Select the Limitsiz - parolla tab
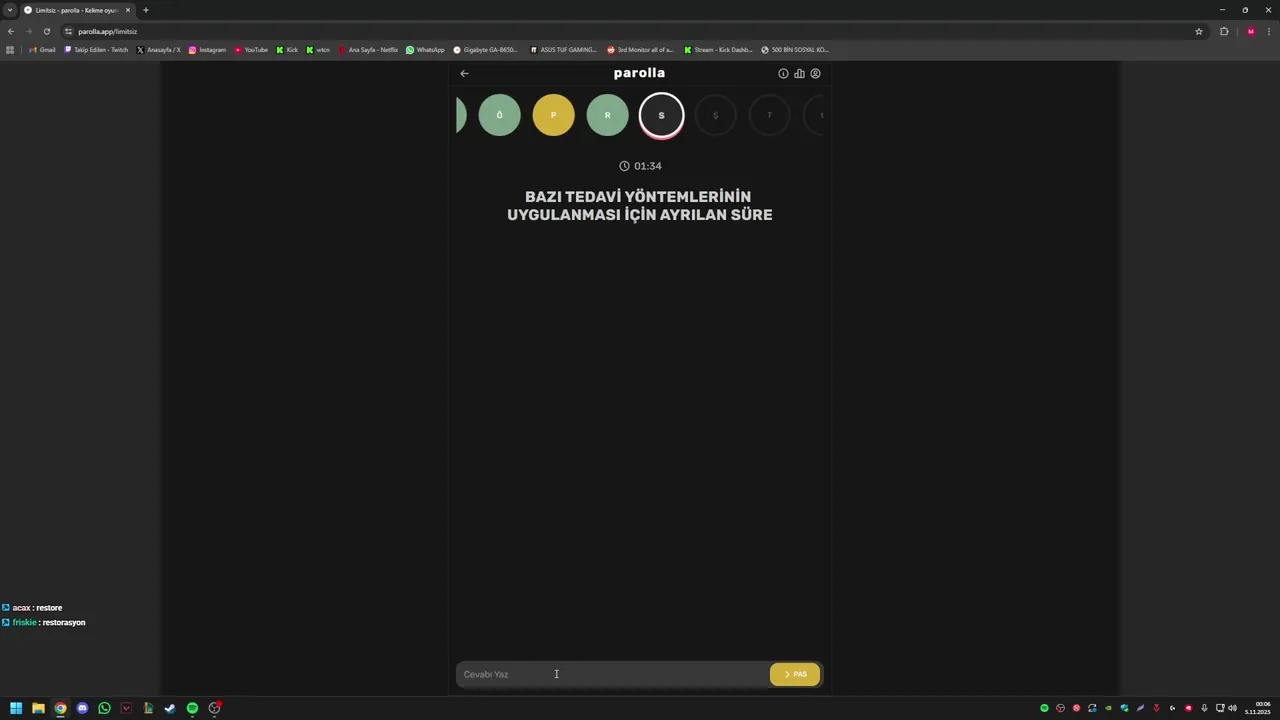This screenshot has height=720, width=1280. click(78, 10)
